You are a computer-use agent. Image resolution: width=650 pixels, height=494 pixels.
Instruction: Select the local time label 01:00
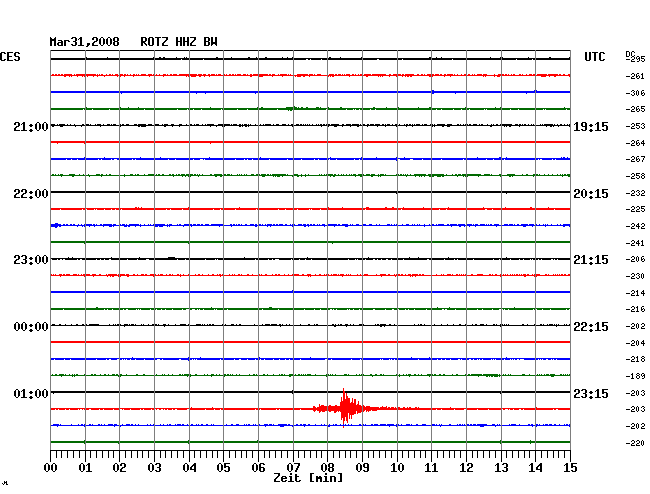coord(31,393)
